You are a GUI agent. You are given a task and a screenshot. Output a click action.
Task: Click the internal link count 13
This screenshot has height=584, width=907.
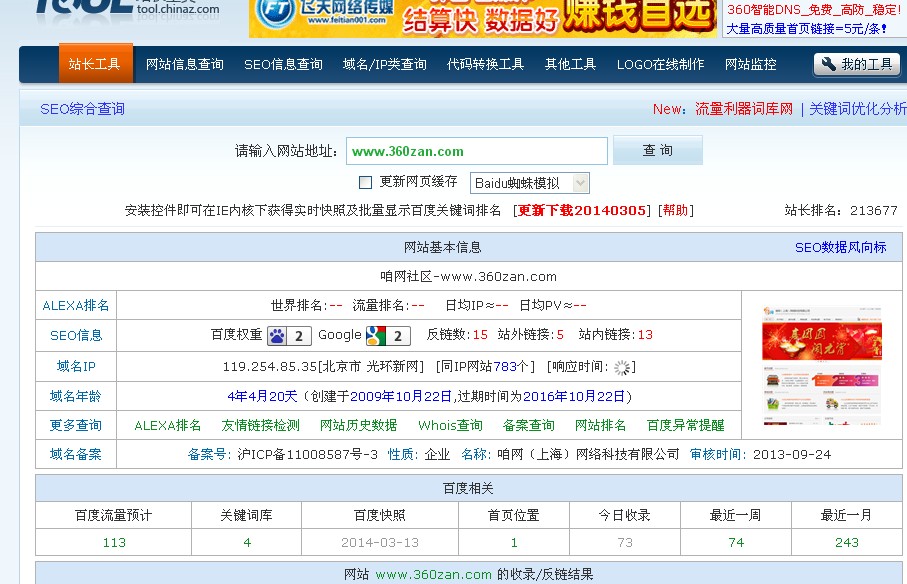(645, 335)
